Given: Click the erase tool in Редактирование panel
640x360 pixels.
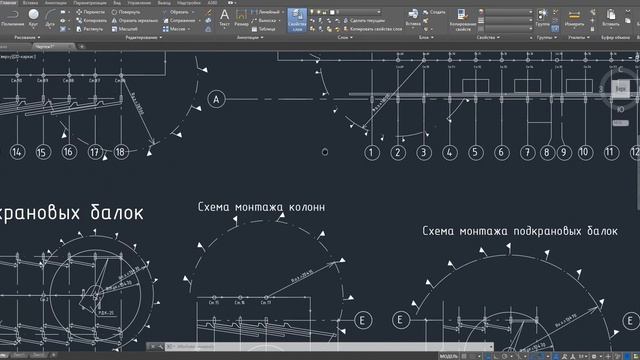Looking at the screenshot, I should (209, 12).
